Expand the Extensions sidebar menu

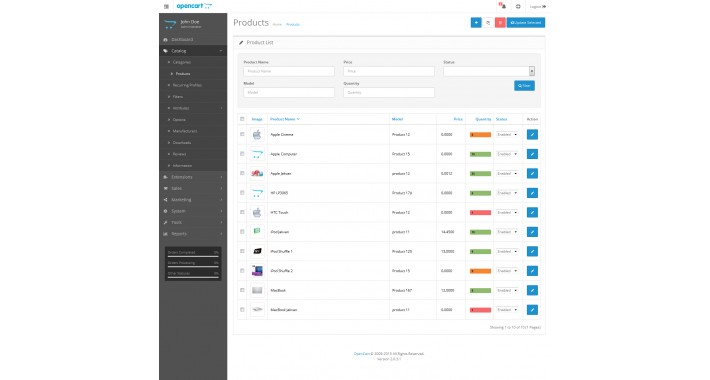pyautogui.click(x=193, y=177)
